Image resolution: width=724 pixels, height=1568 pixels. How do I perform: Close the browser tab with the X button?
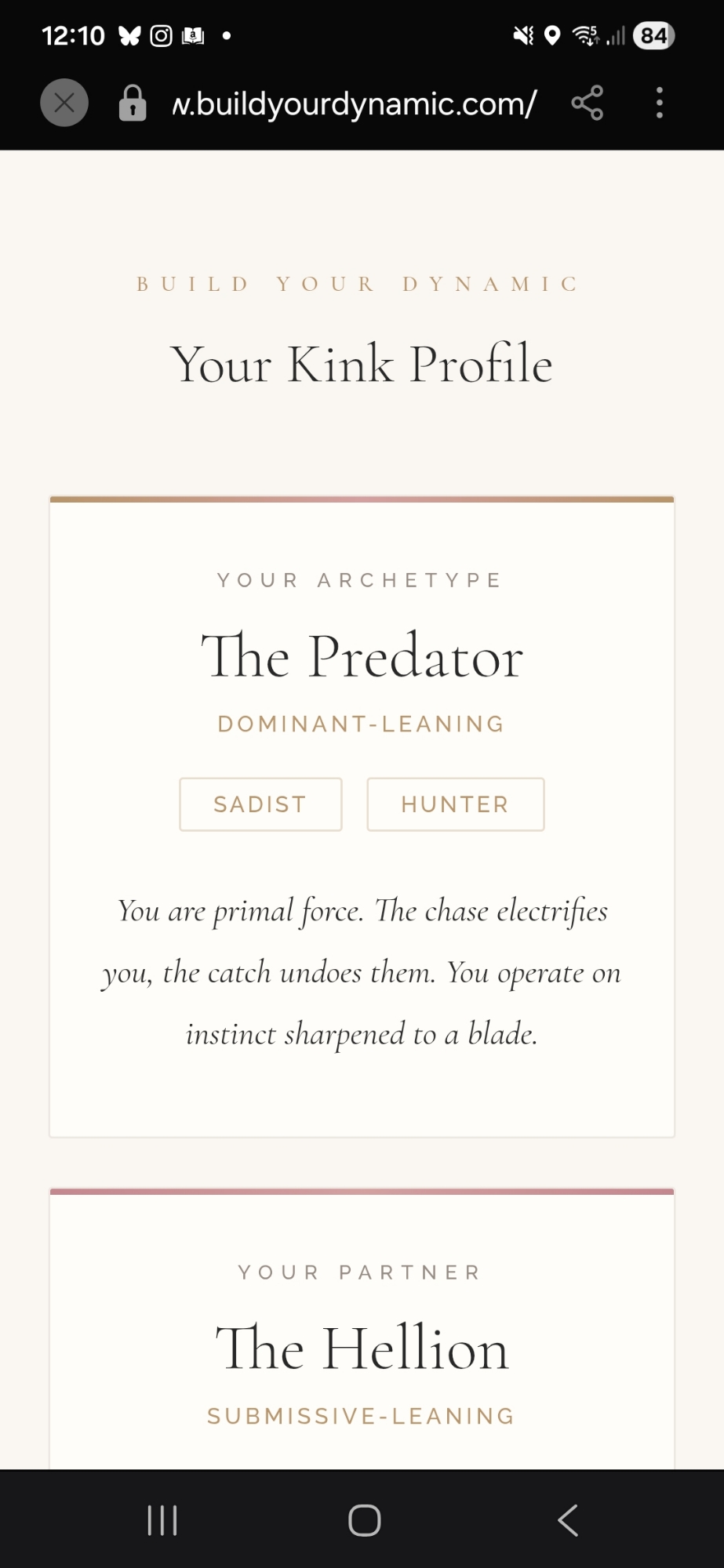coord(64,103)
